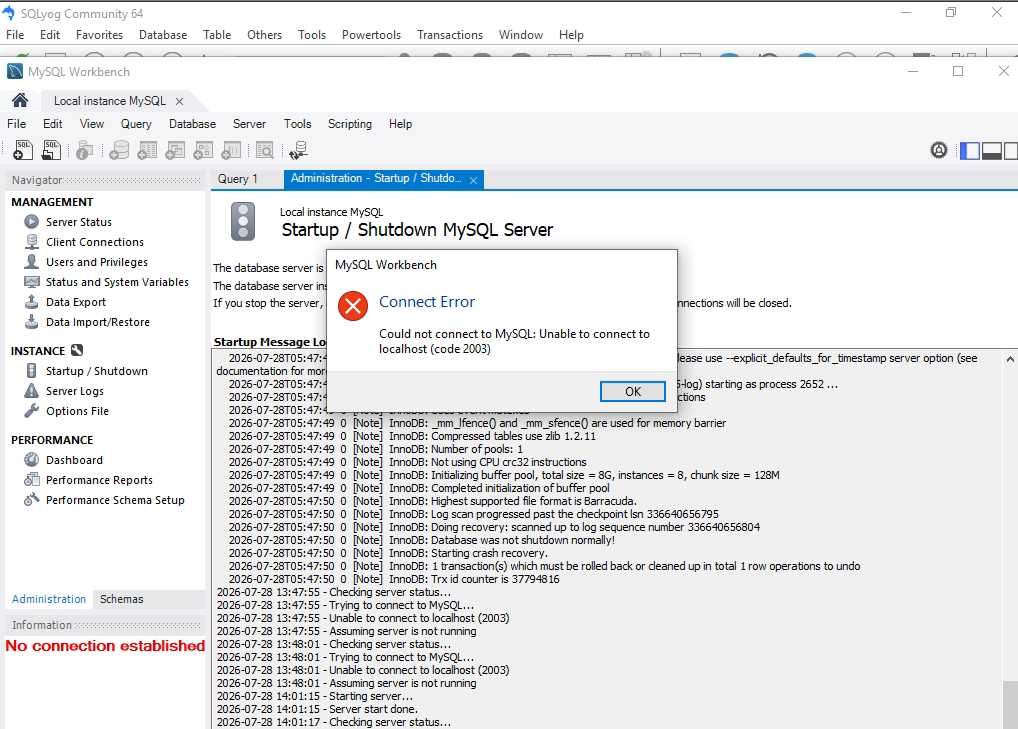The height and width of the screenshot is (729, 1018).
Task: Click the red Connect Error icon
Action: pyautogui.click(x=353, y=306)
